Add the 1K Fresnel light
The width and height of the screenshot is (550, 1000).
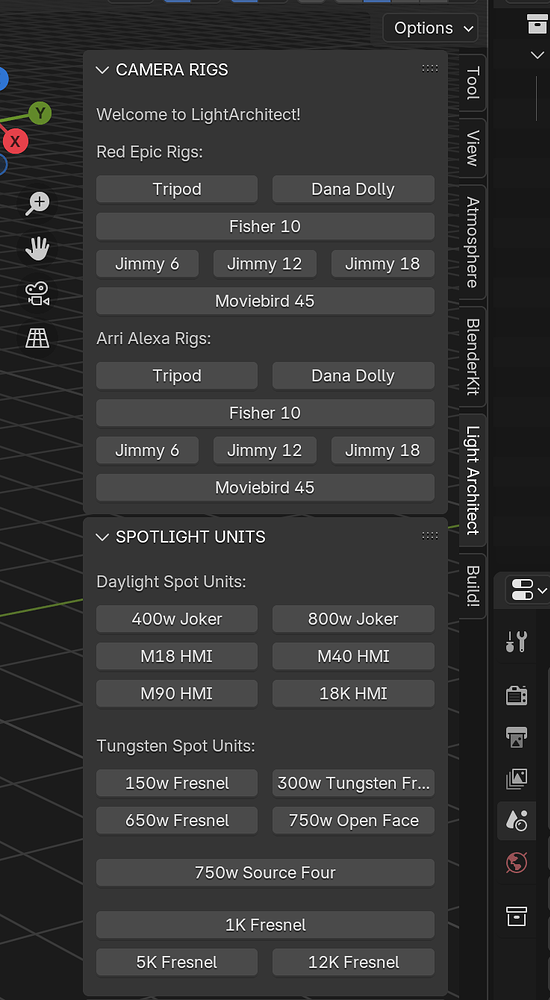265,925
